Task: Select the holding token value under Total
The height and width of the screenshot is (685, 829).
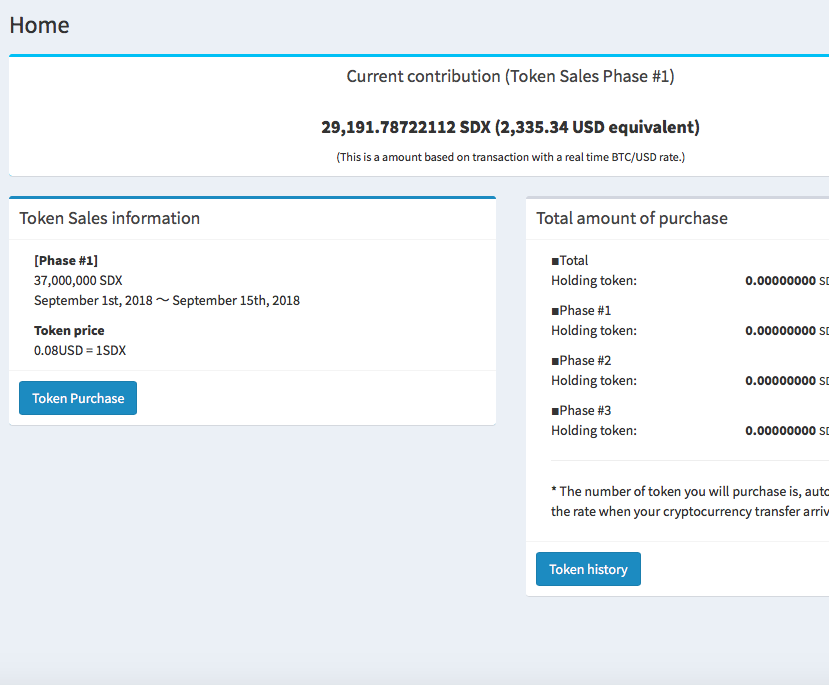Action: (780, 281)
